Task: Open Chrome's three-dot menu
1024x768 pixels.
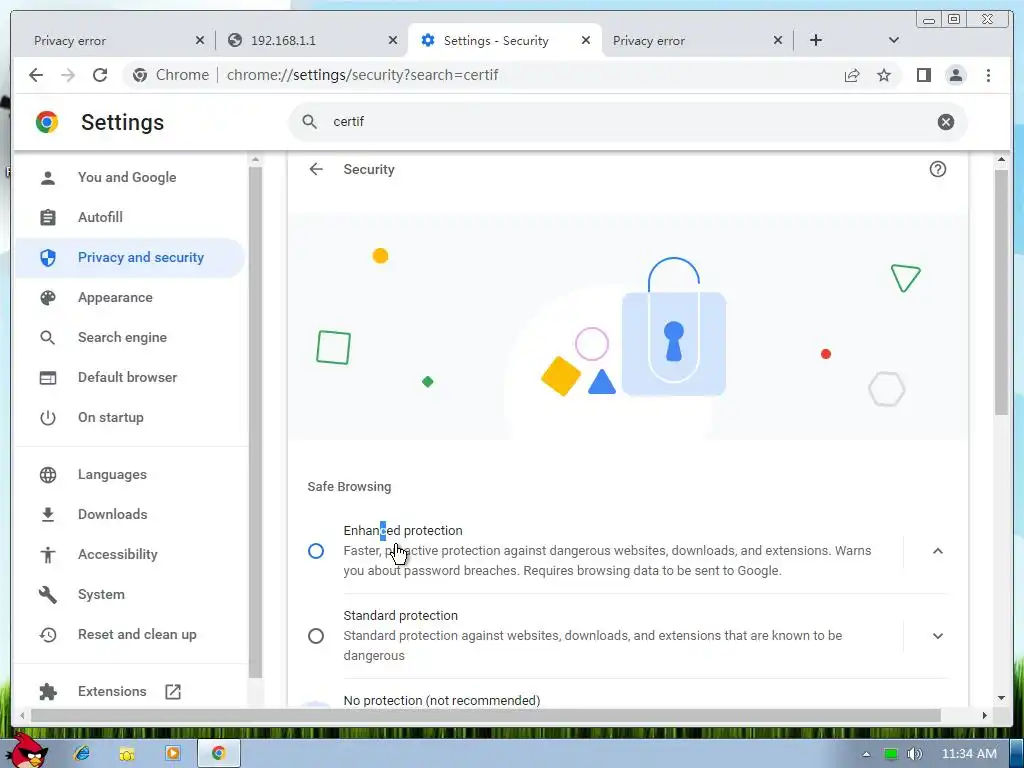Action: coord(988,76)
